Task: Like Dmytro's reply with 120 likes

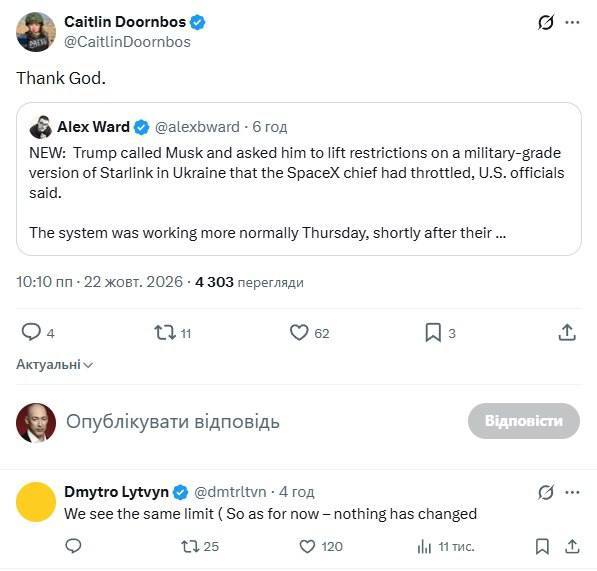Action: pyautogui.click(x=307, y=546)
